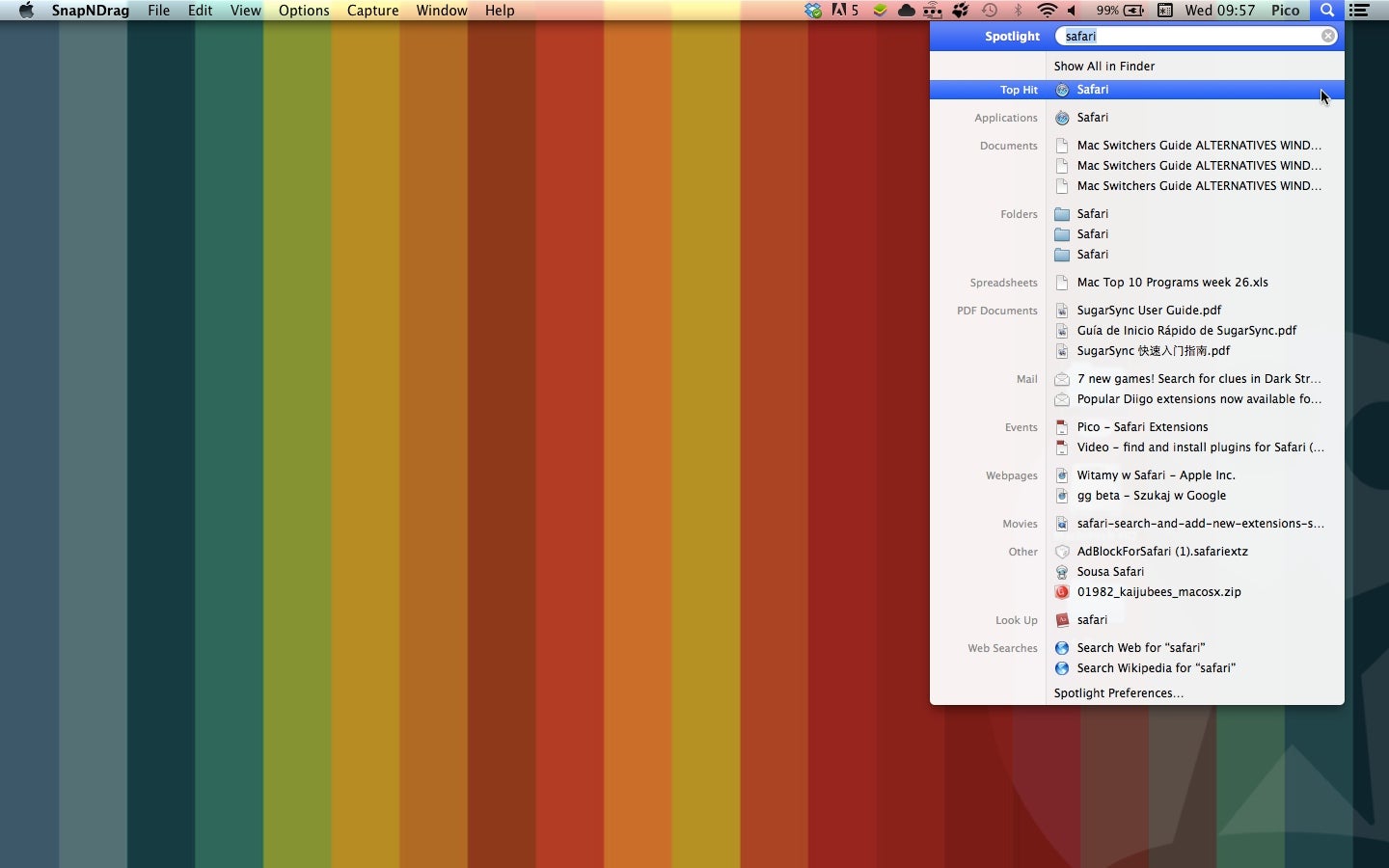Screen dimensions: 1389x868
Task: Click the Spotlight search text field
Action: point(1191,36)
